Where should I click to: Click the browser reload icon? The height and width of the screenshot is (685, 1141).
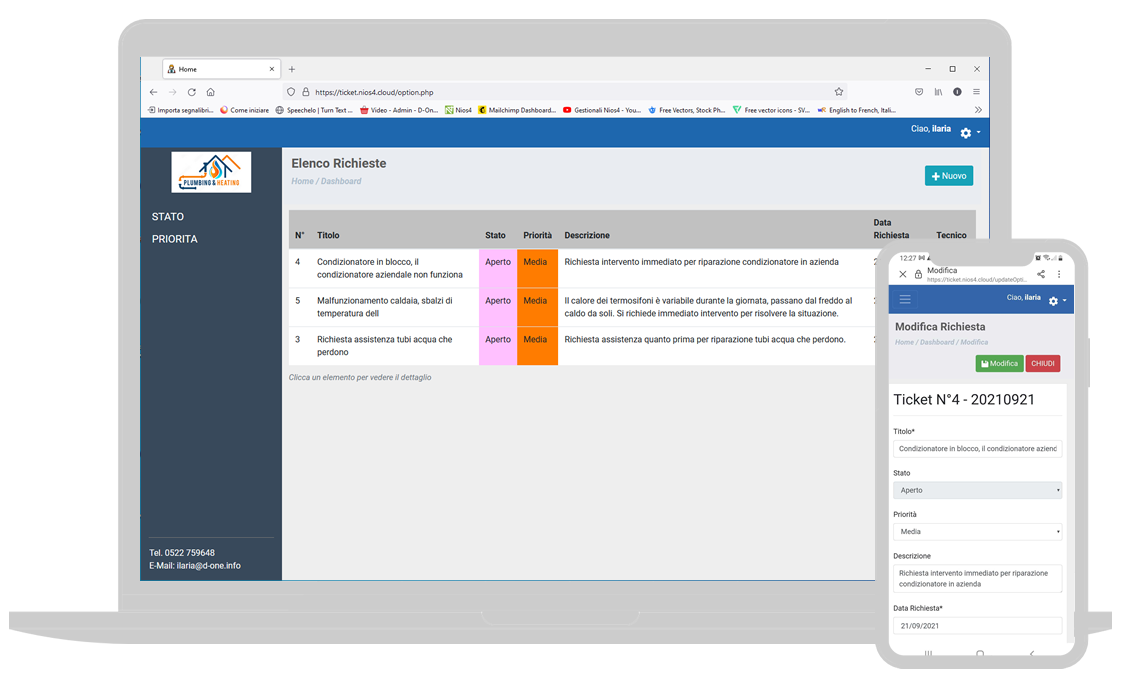pos(191,92)
